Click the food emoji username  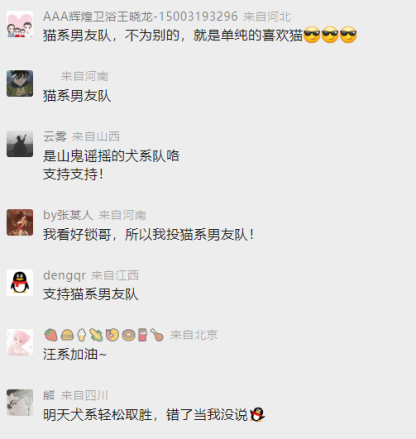click(104, 335)
